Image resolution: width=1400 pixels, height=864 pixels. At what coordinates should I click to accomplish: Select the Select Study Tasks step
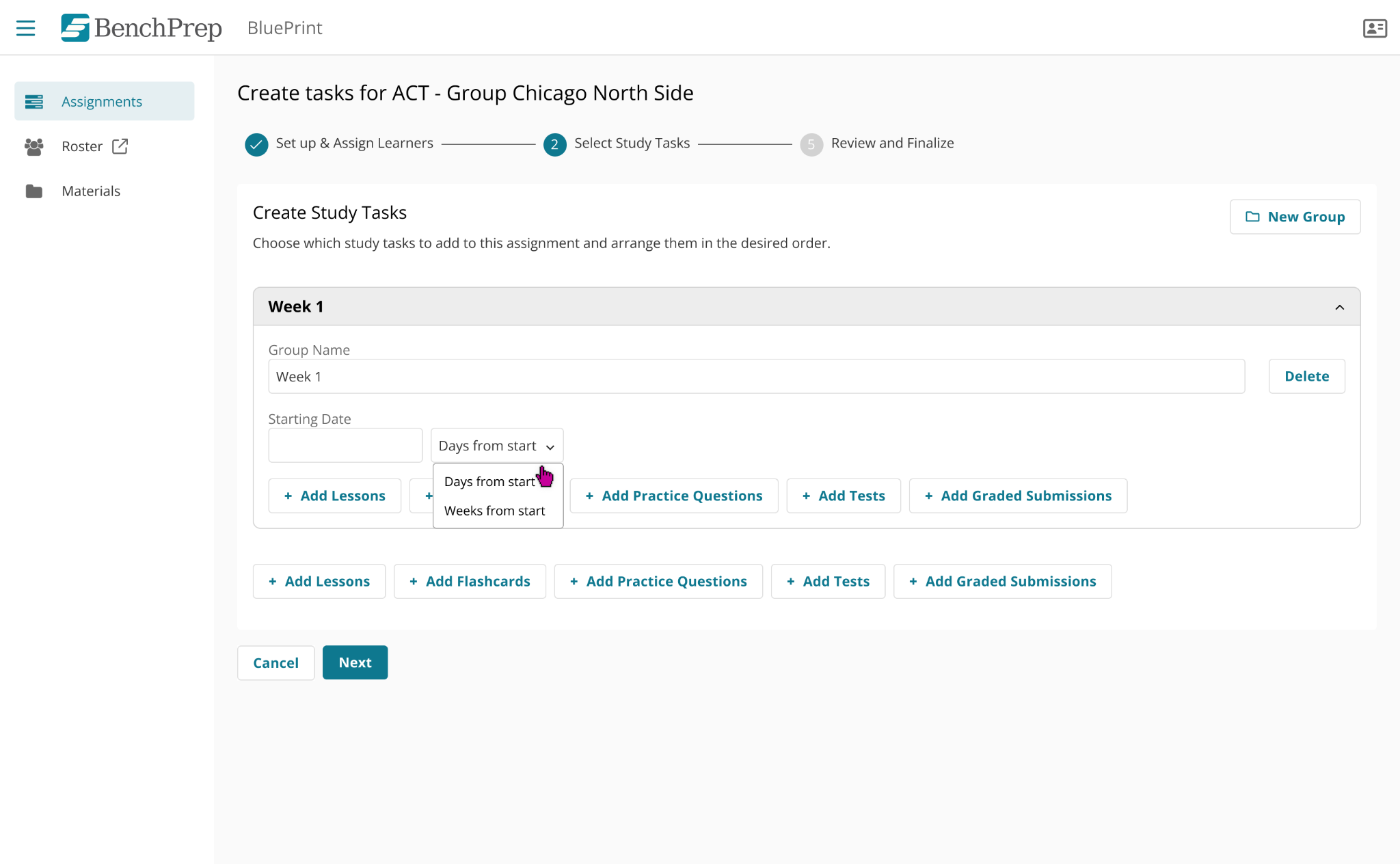tap(632, 143)
